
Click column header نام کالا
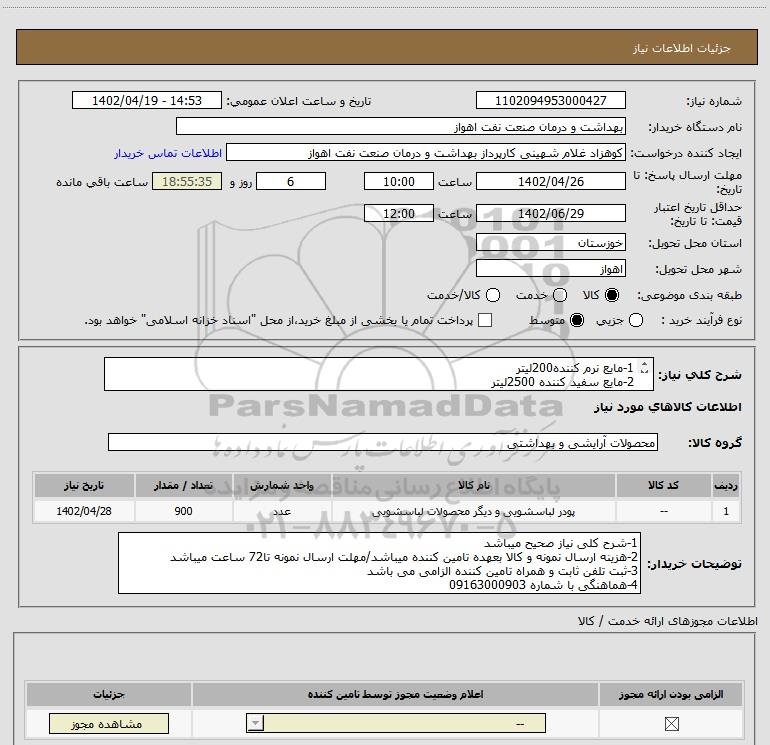[x=474, y=485]
